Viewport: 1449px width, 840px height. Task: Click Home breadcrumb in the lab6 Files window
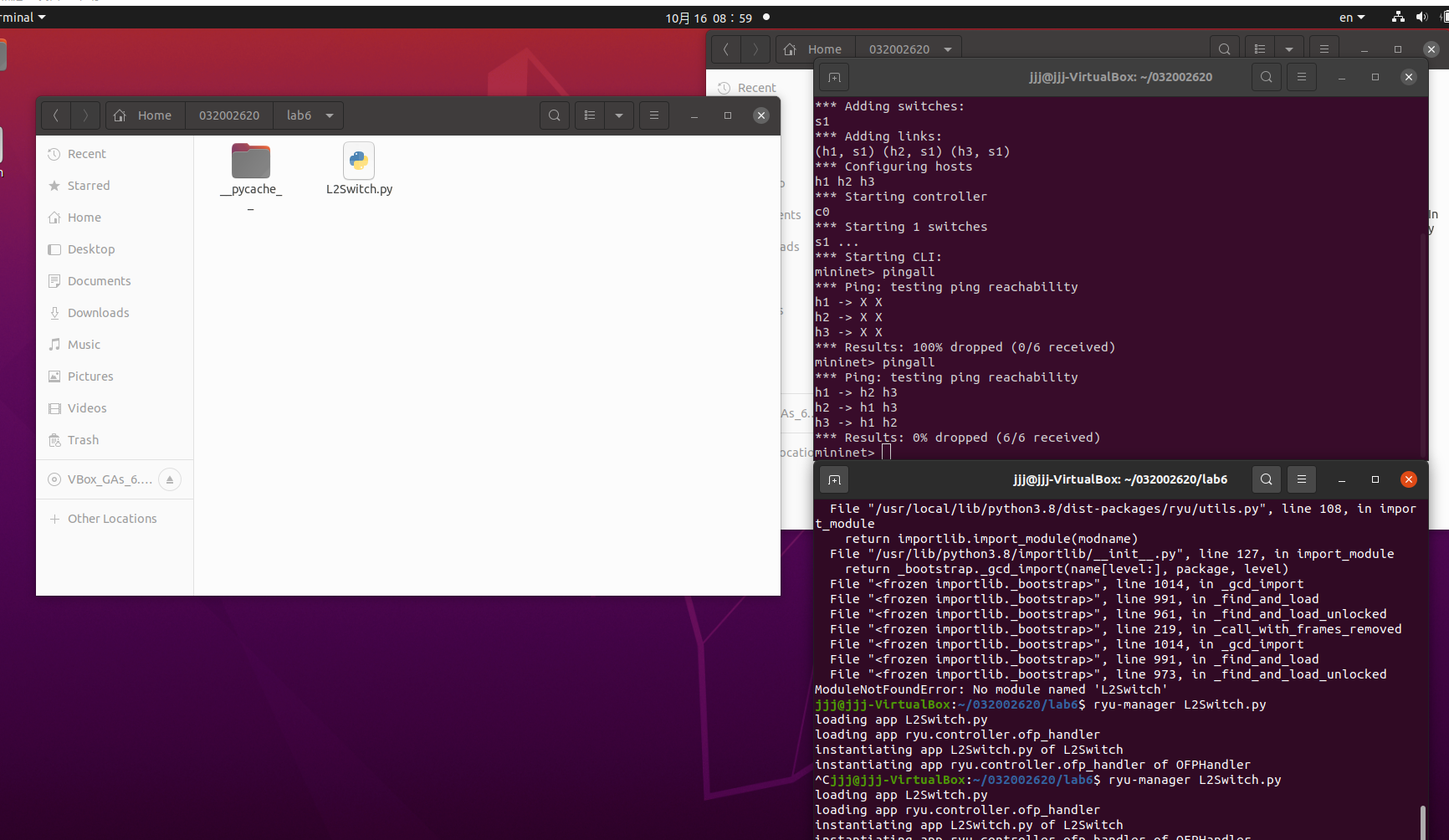click(x=143, y=115)
